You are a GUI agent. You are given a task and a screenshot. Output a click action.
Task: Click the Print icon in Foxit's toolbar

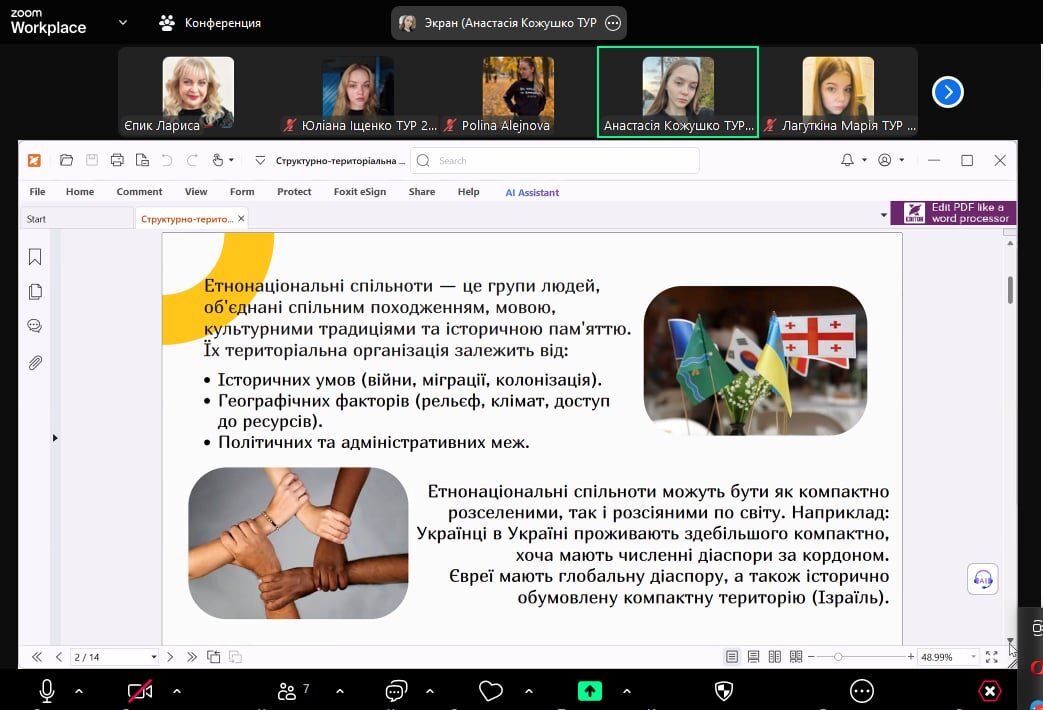[117, 160]
